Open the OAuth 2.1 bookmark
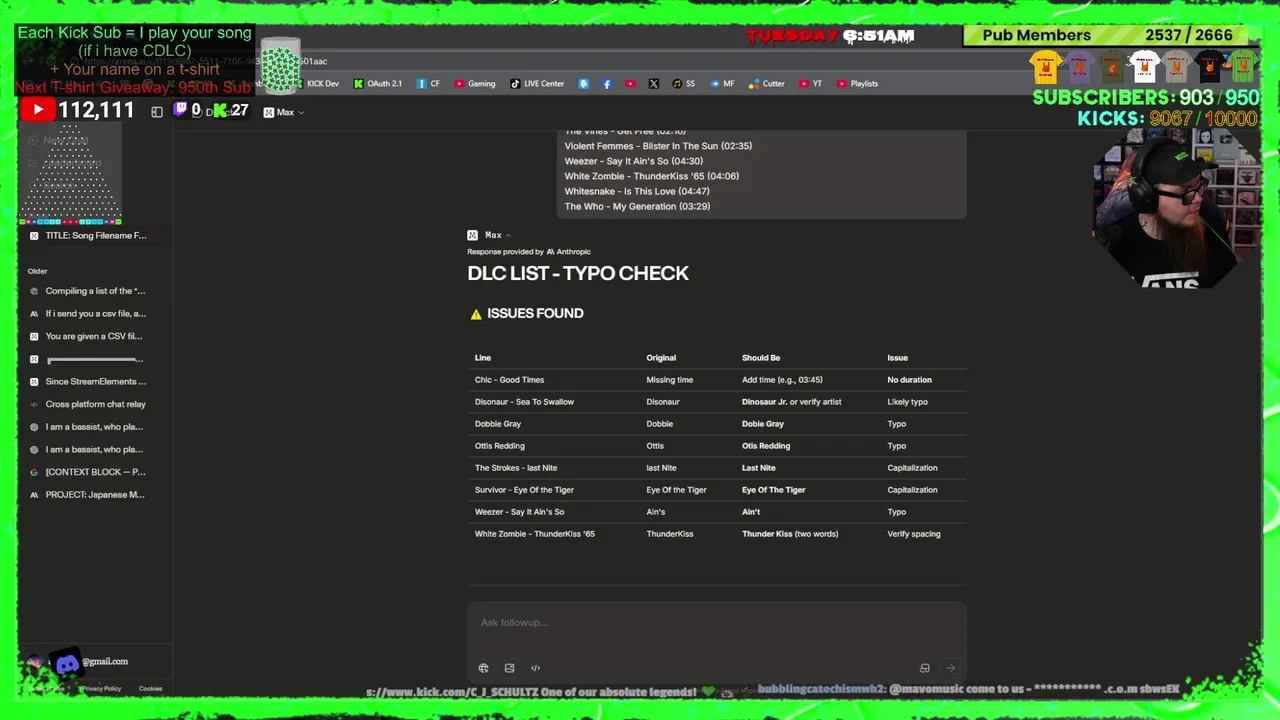1280x720 pixels. click(x=378, y=84)
